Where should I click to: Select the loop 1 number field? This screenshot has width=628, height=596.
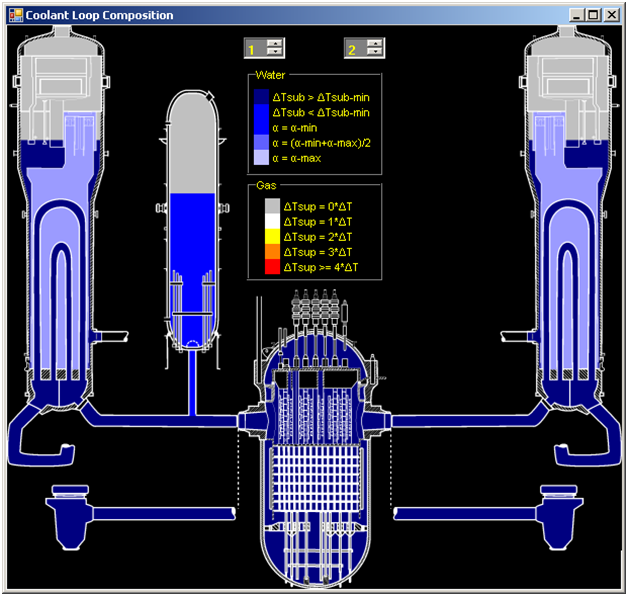pos(256,48)
